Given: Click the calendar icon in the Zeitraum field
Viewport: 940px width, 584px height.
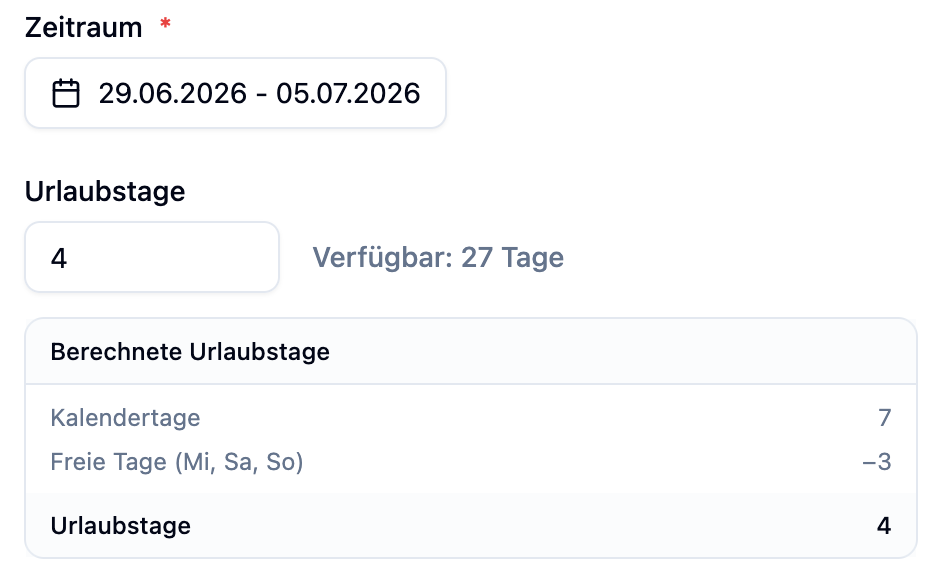Looking at the screenshot, I should [x=66, y=94].
